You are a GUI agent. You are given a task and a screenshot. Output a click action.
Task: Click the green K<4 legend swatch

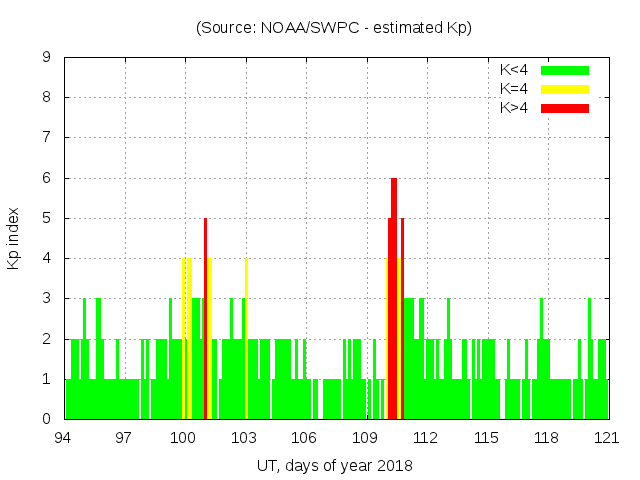(565, 70)
